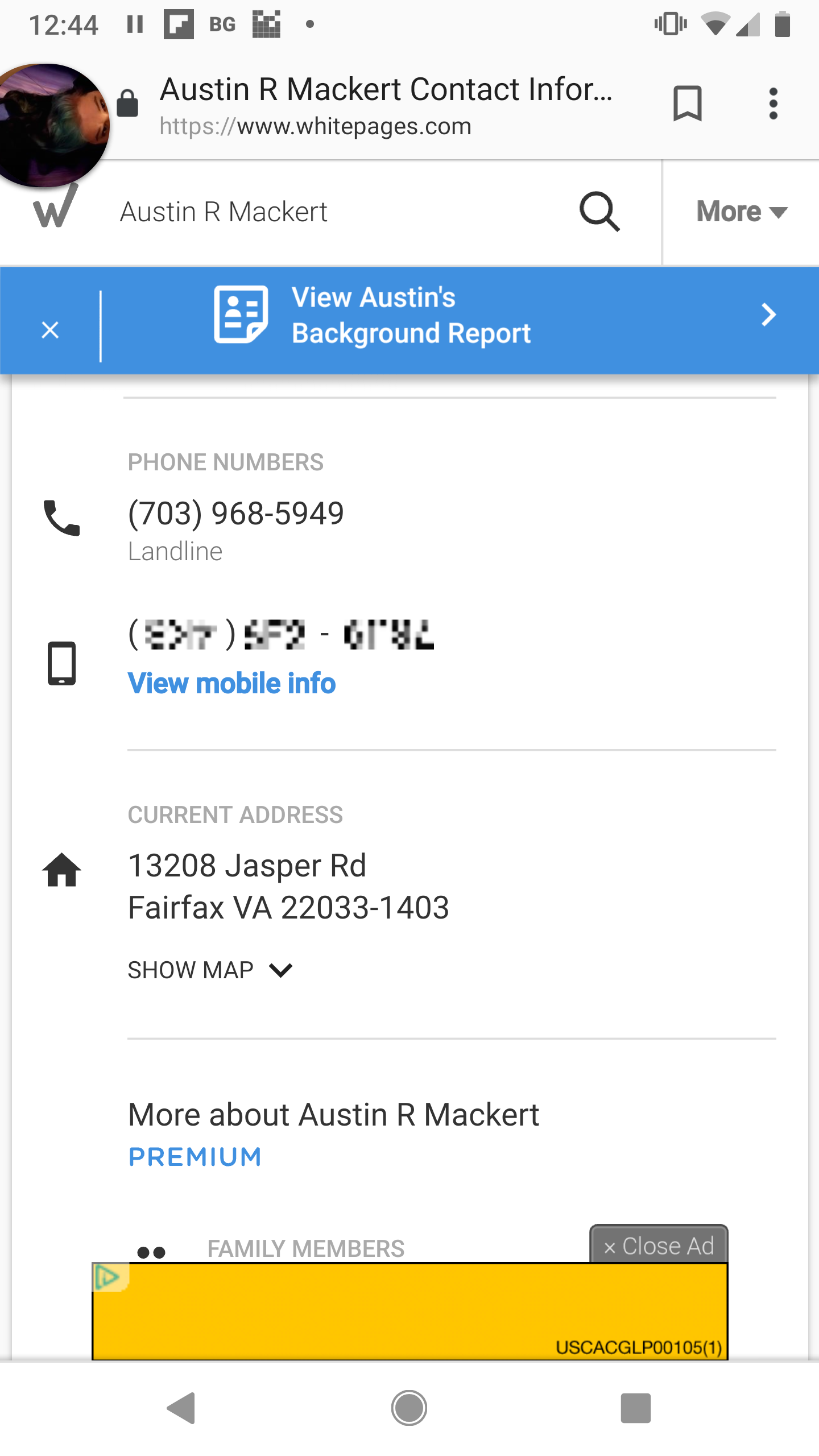819x1456 pixels.
Task: Call landline number (703) 968-5949
Action: coord(236,513)
